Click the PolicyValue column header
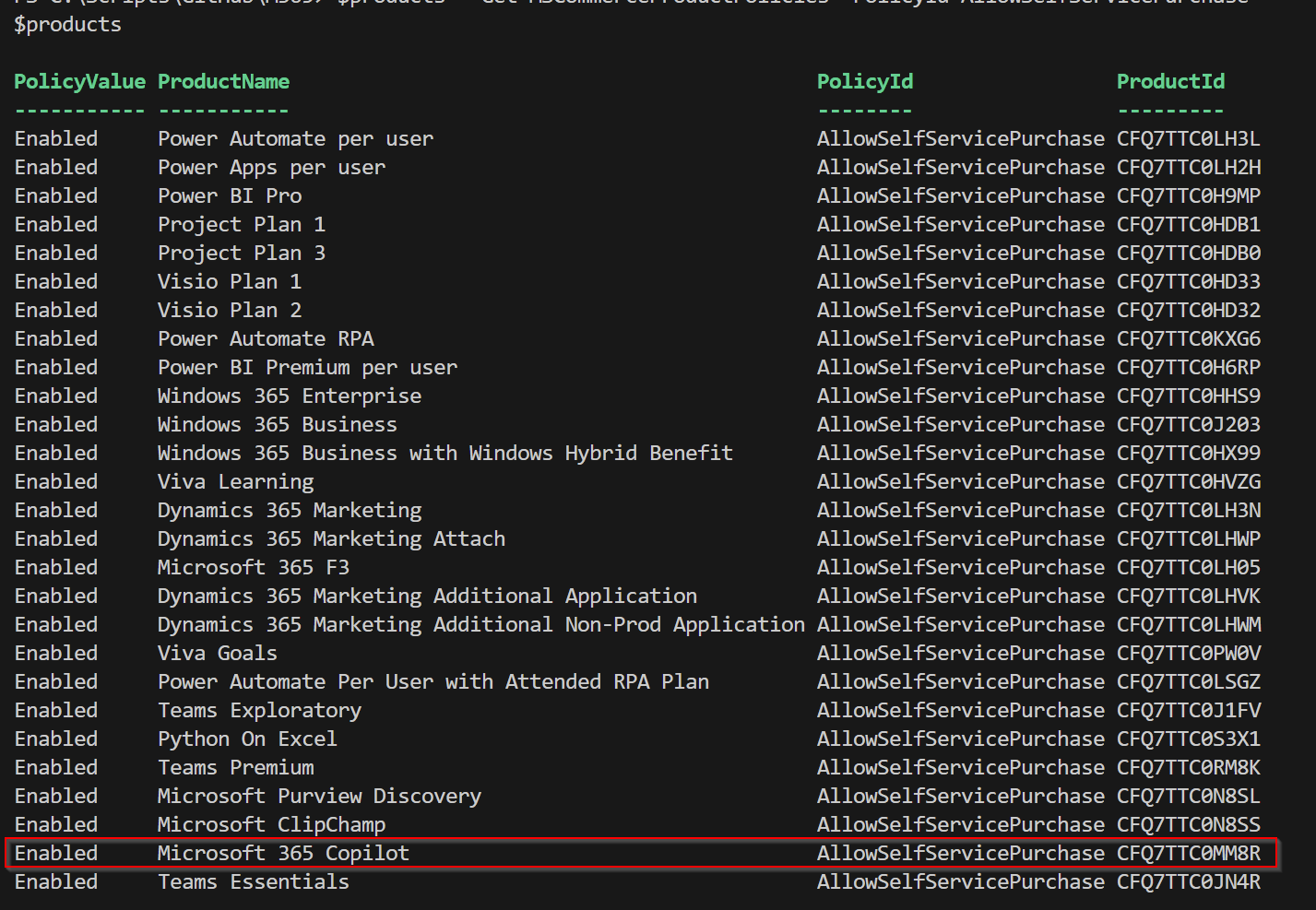The image size is (1316, 910). (x=79, y=82)
